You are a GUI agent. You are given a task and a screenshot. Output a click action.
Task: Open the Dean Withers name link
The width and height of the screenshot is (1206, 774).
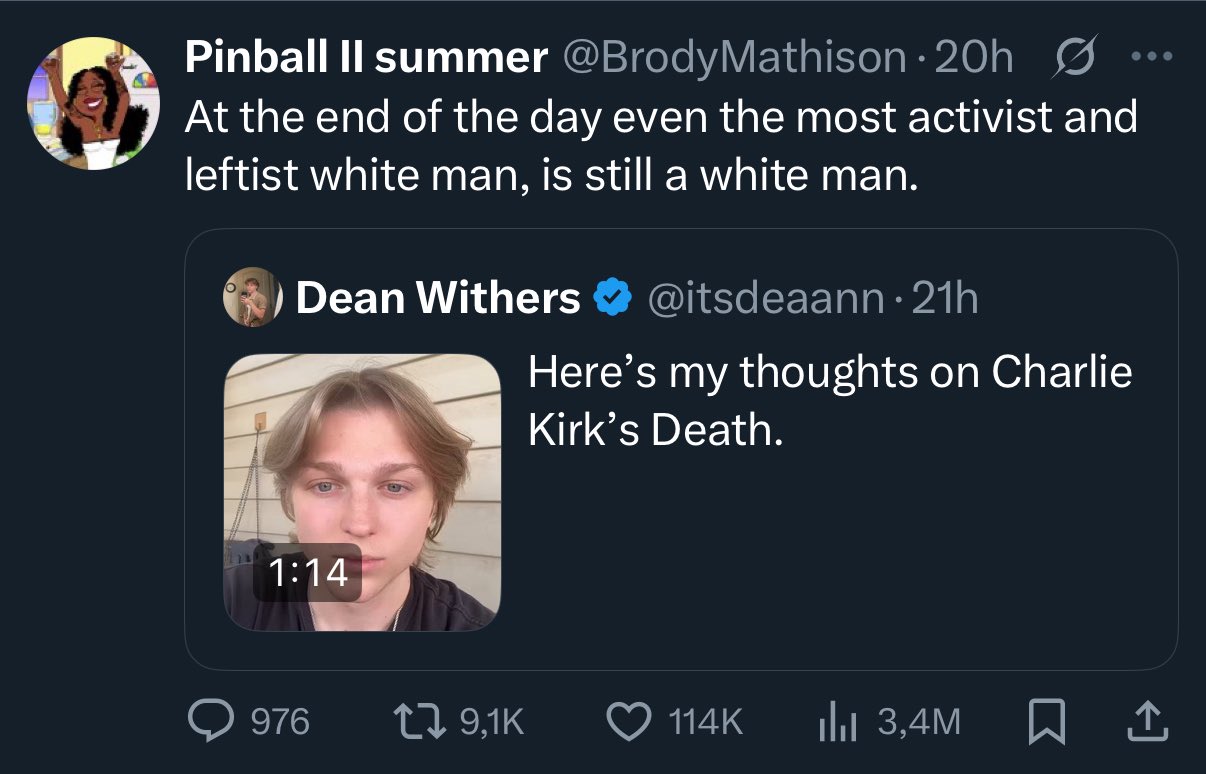(438, 297)
